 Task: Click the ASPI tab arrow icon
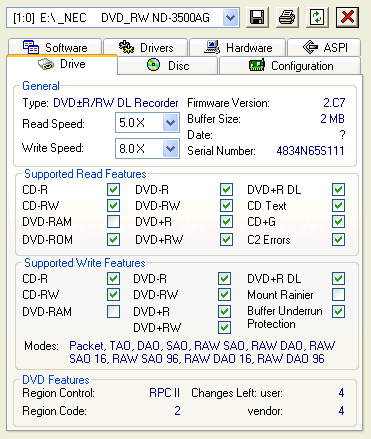tap(310, 47)
